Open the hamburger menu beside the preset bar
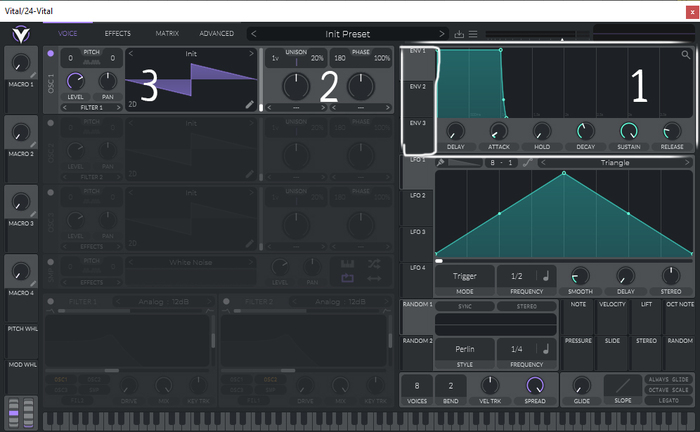 [x=474, y=34]
